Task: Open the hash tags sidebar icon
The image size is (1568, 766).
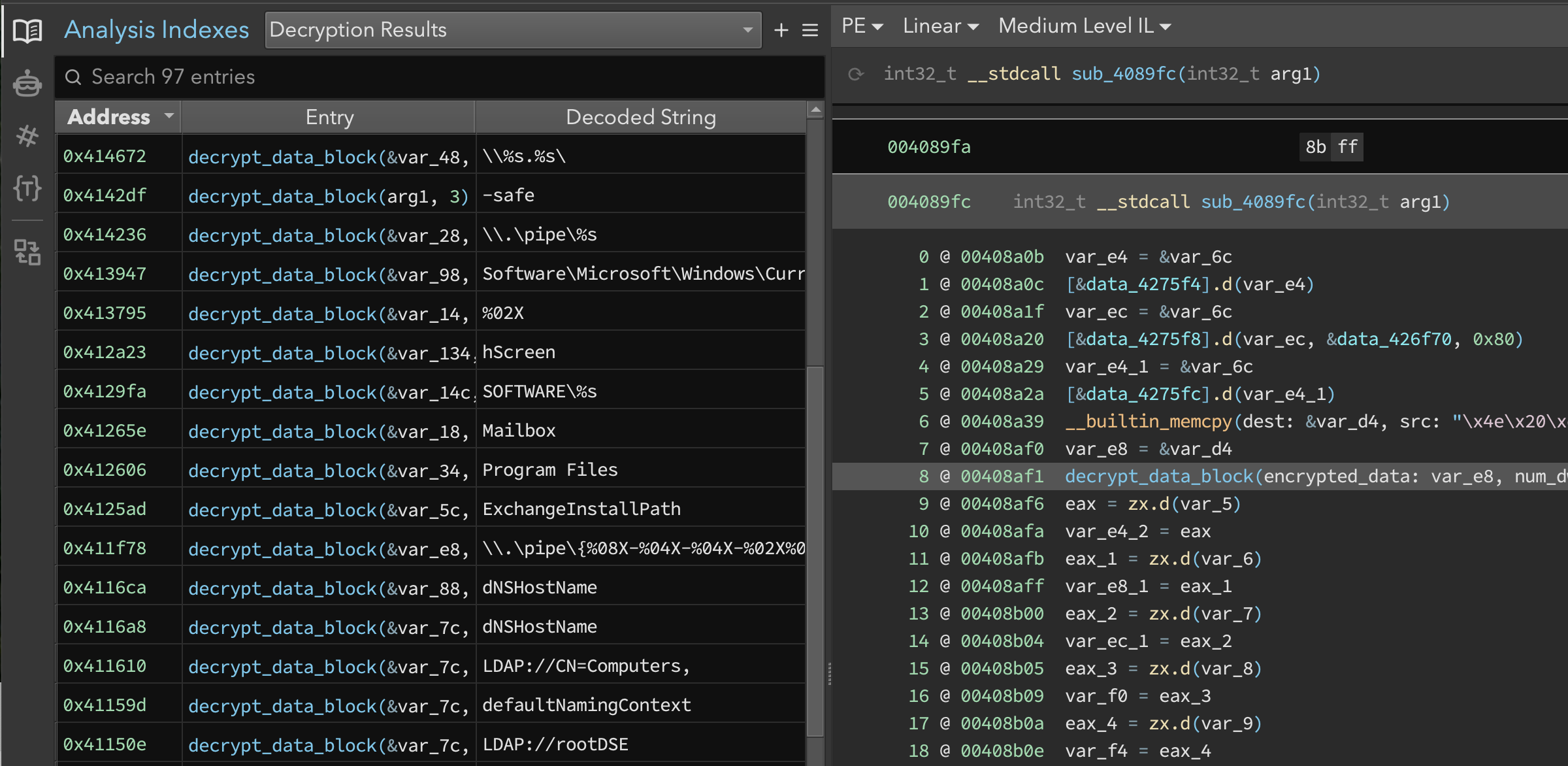Action: pyautogui.click(x=27, y=136)
